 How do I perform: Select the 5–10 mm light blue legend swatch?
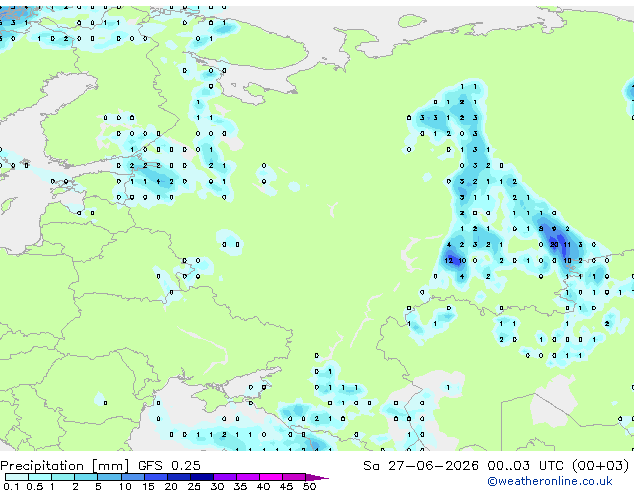click(x=109, y=477)
